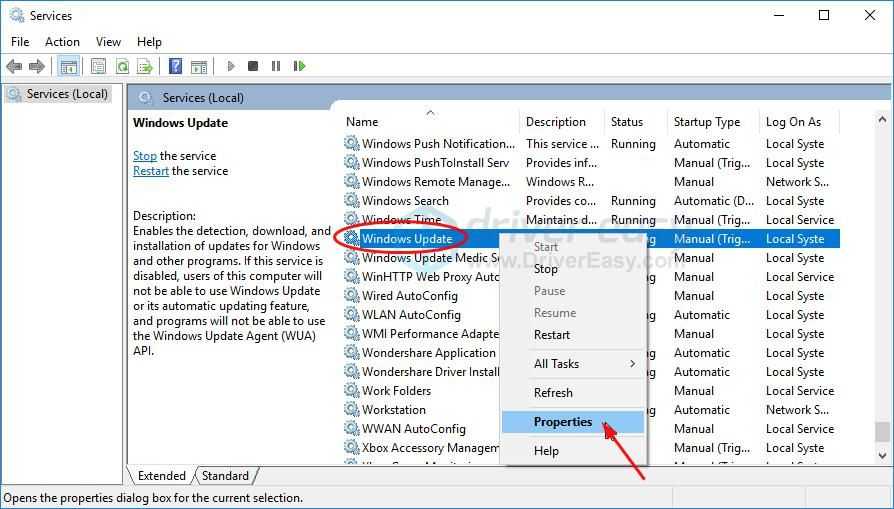Click gear icon beside Wired AutoConfig

351,295
